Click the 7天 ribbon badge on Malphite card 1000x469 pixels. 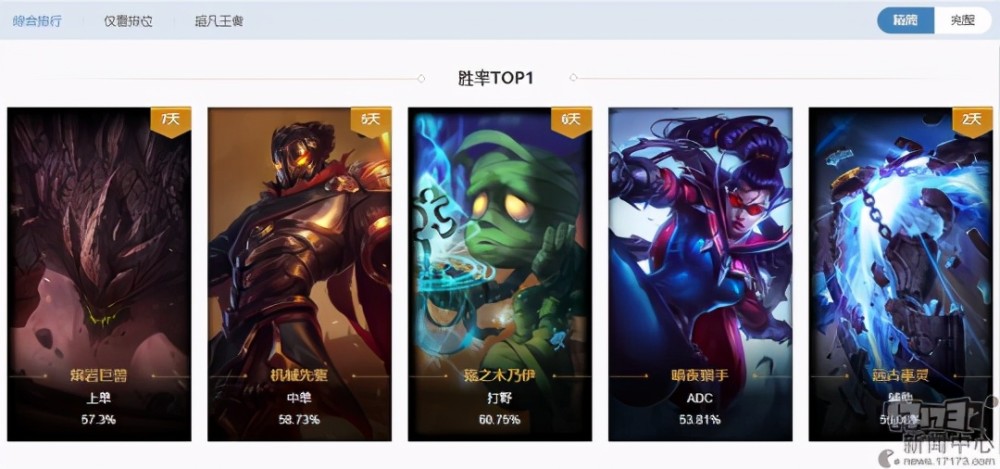(171, 121)
